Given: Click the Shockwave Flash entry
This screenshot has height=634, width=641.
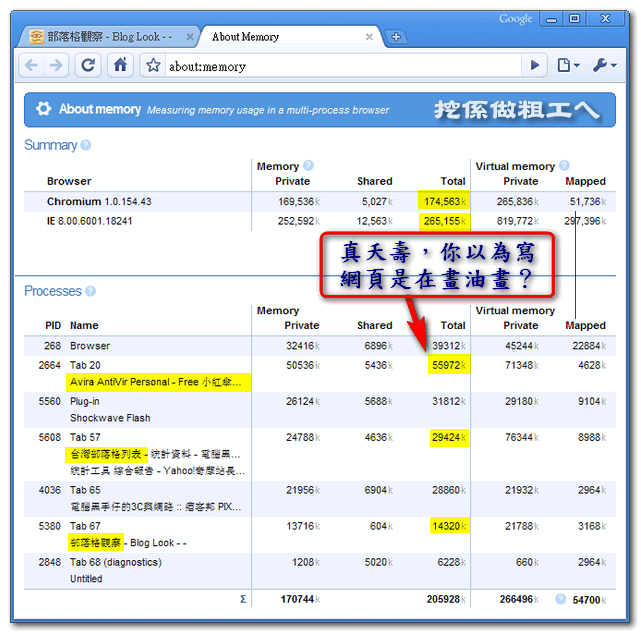Looking at the screenshot, I should (x=110, y=418).
